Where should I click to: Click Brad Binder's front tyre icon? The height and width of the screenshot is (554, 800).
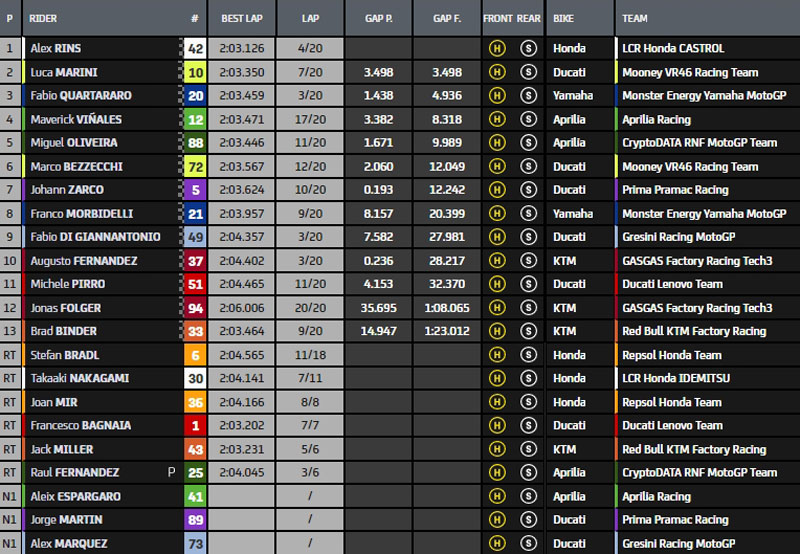[x=496, y=331]
